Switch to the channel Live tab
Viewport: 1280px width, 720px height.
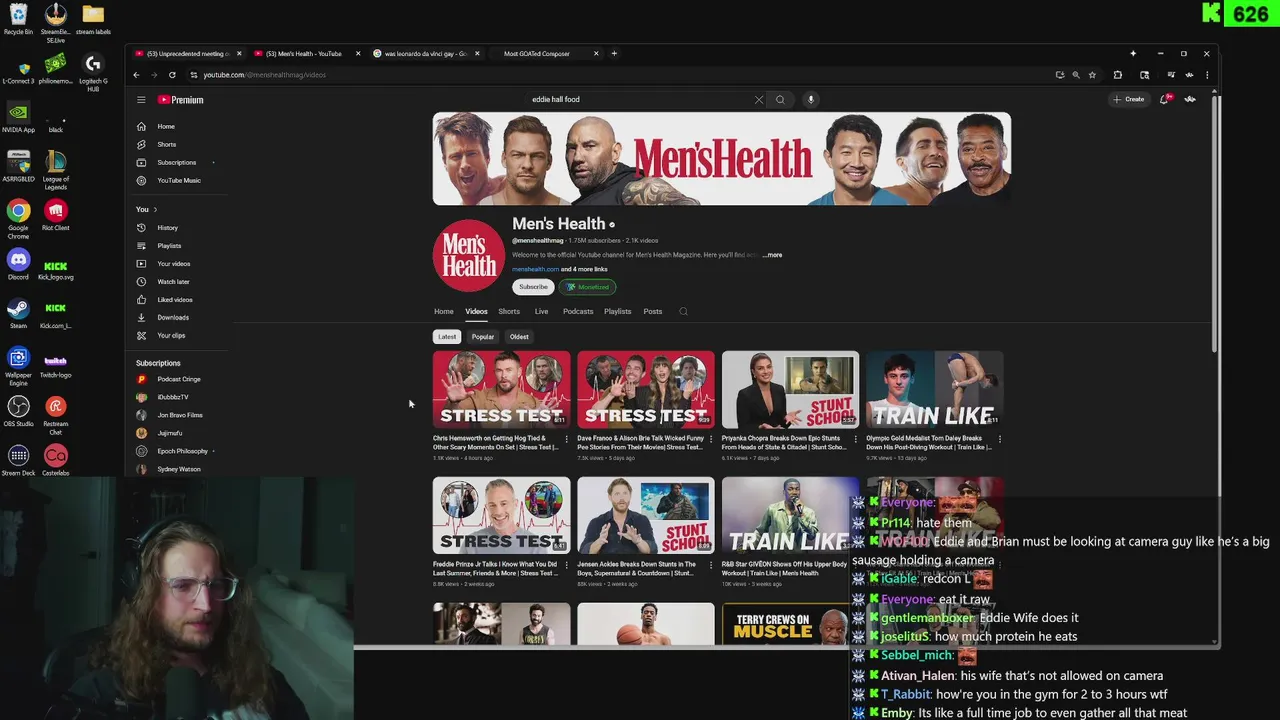click(541, 311)
